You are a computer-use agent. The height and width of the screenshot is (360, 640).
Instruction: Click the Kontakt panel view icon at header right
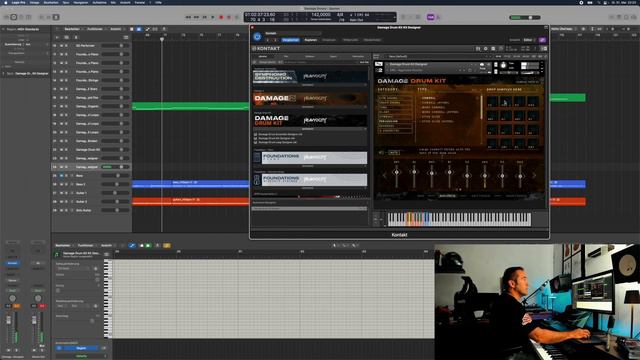pyautogui.click(x=544, y=49)
